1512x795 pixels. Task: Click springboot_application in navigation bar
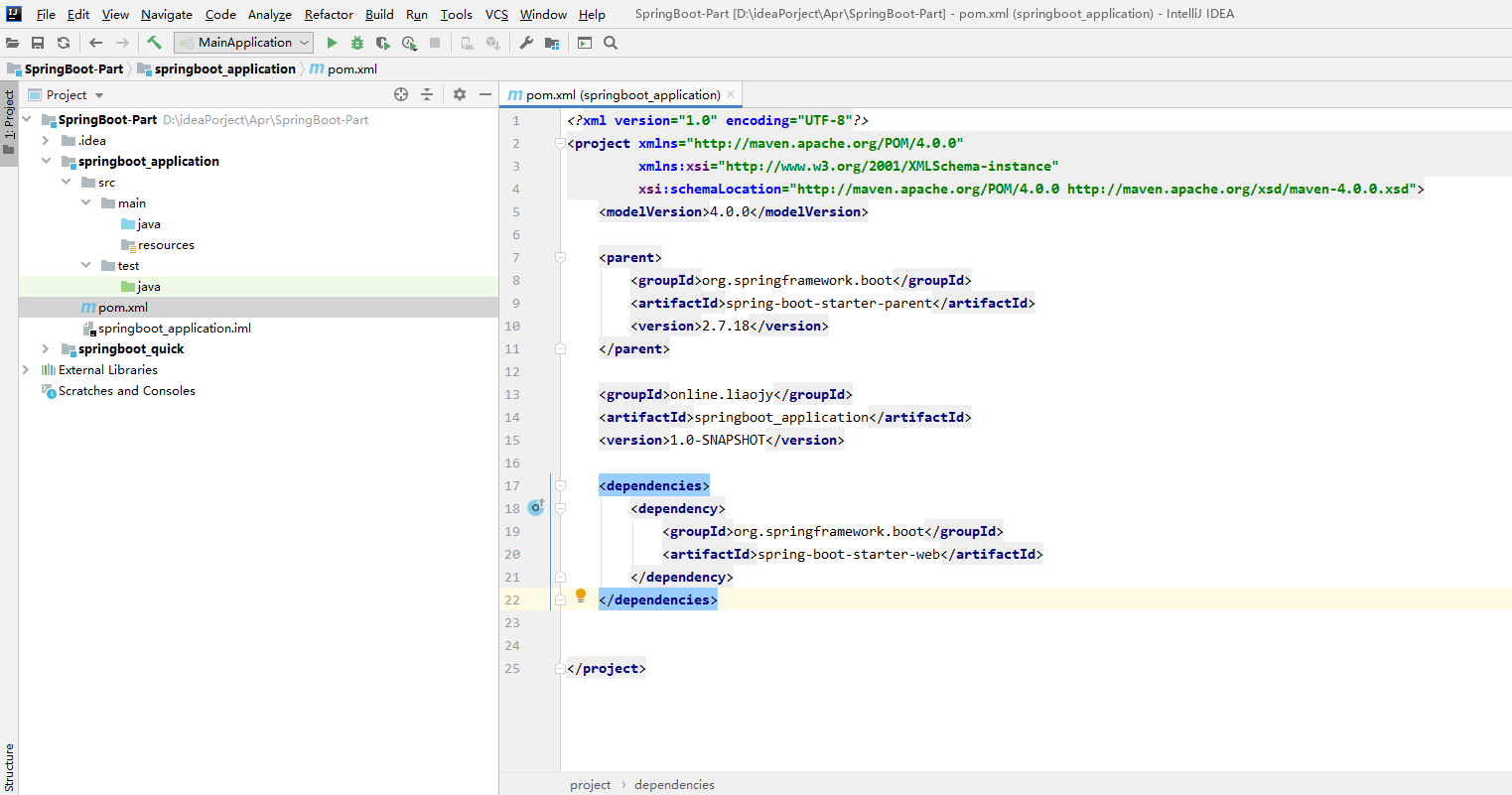click(216, 68)
